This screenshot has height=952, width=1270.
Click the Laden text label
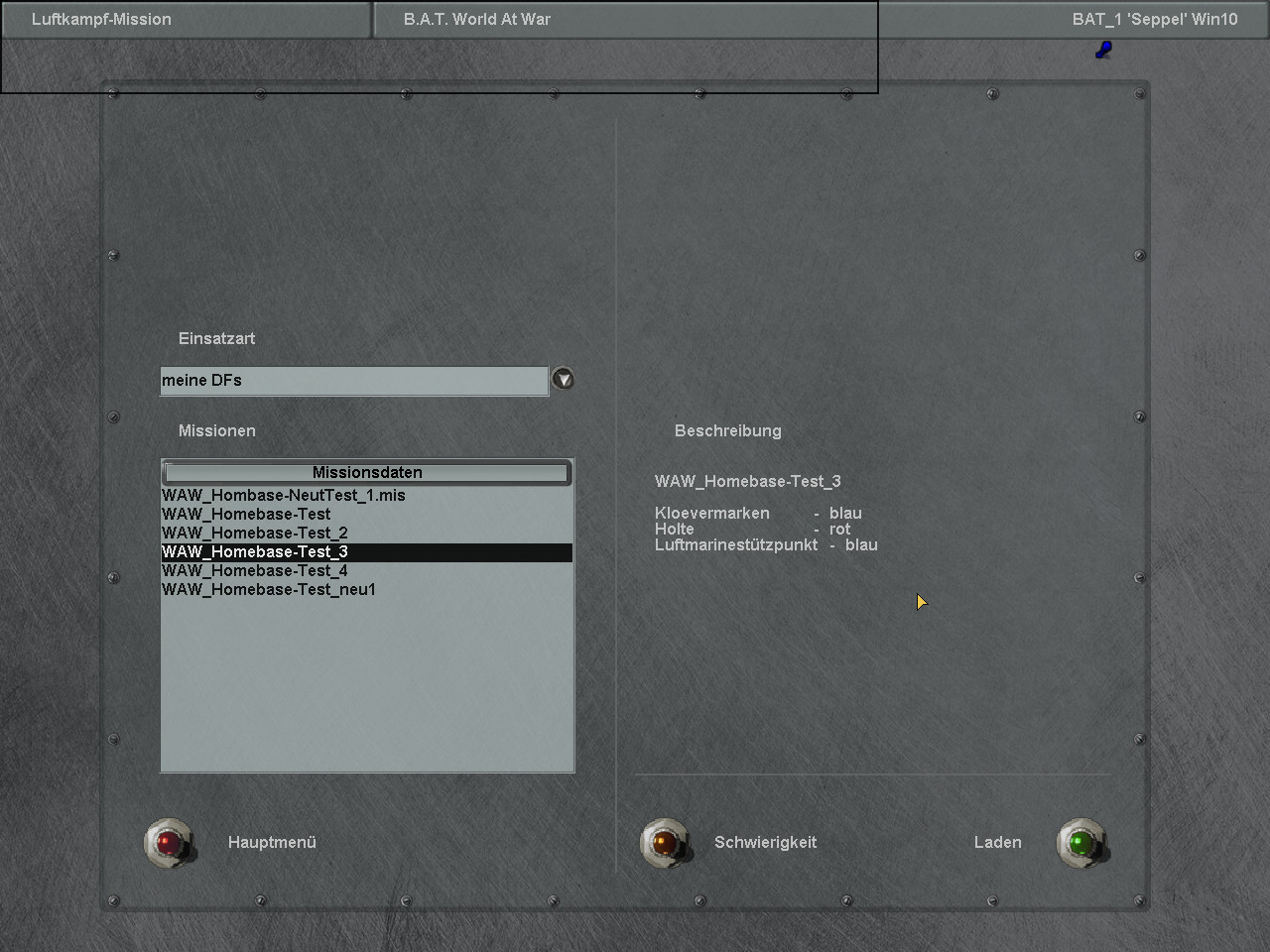click(997, 842)
